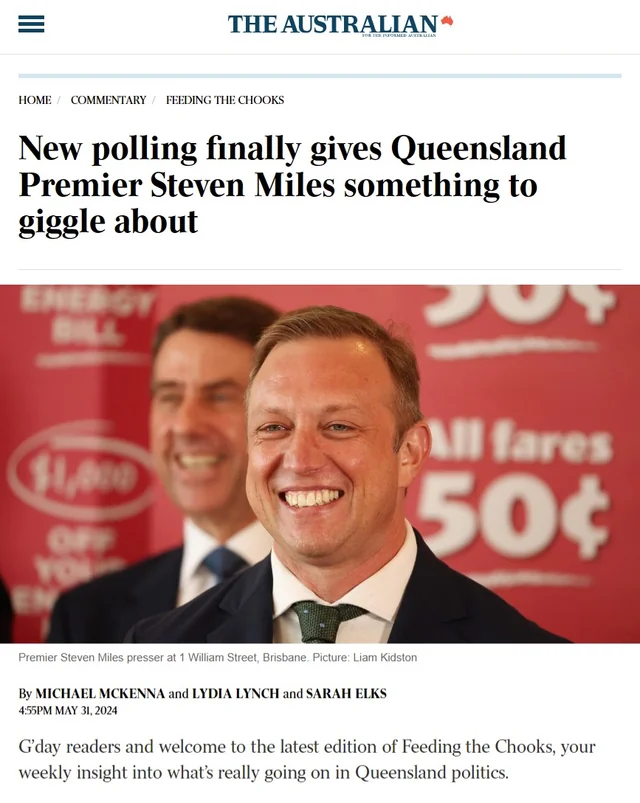This screenshot has height=803, width=640.
Task: Open the hamburger navigation menu
Action: [x=31, y=23]
